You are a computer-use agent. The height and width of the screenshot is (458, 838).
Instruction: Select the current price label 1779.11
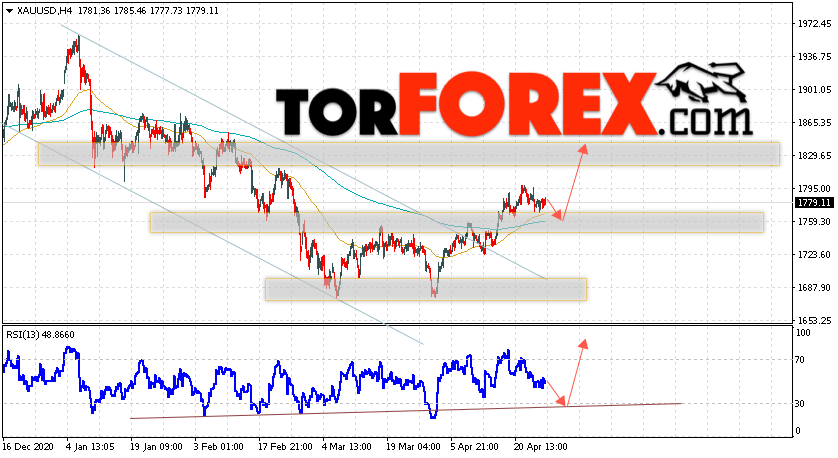point(814,203)
